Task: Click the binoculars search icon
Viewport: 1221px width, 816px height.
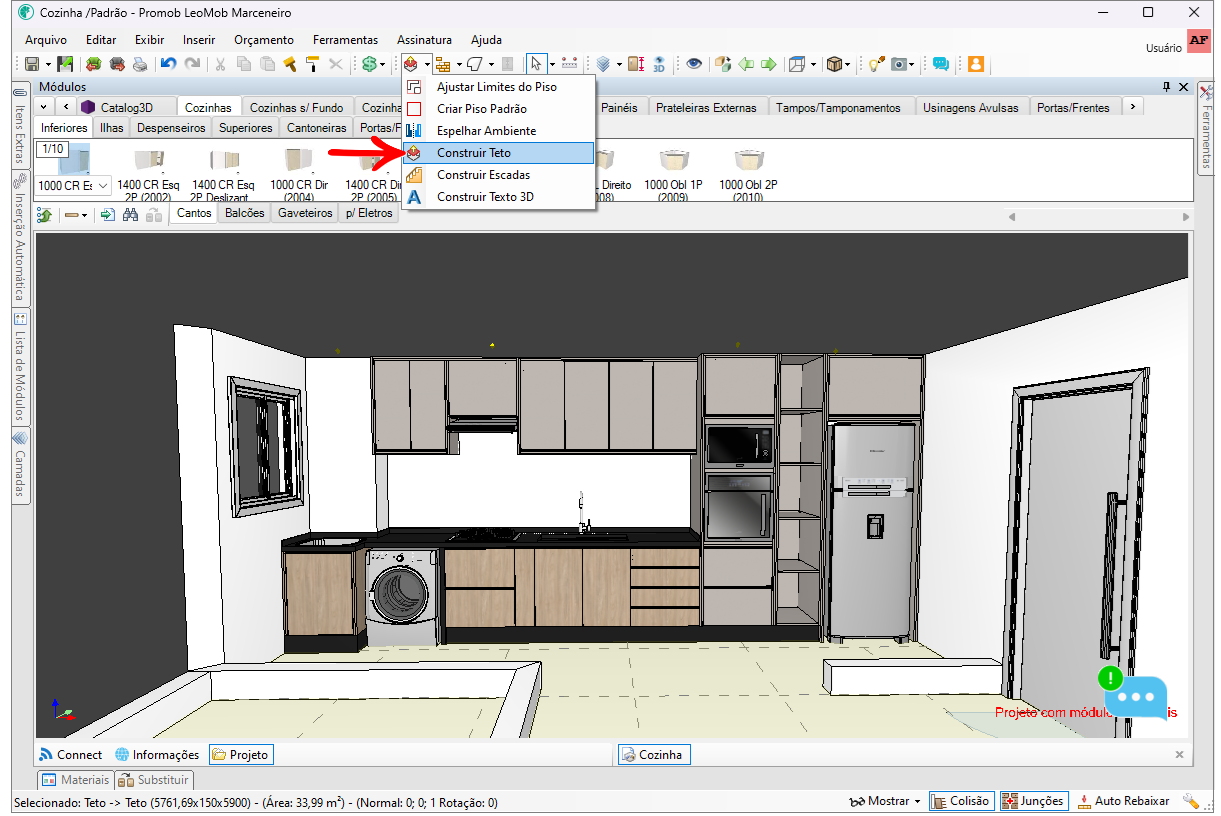Action: [130, 214]
